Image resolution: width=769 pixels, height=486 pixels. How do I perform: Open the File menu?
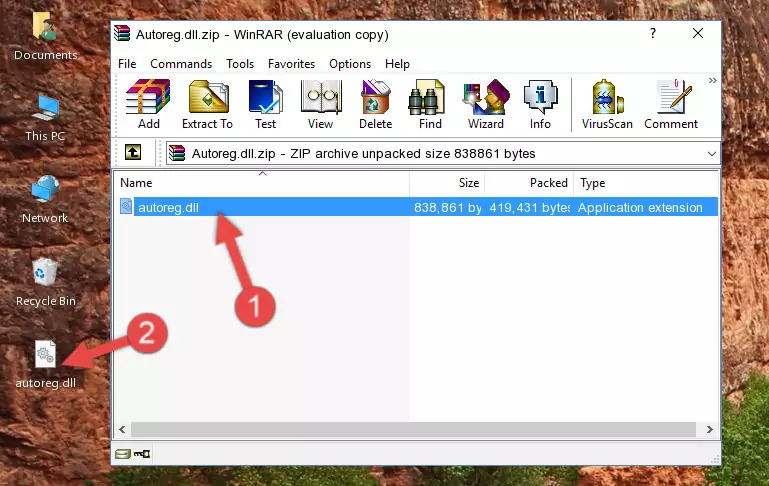click(127, 64)
